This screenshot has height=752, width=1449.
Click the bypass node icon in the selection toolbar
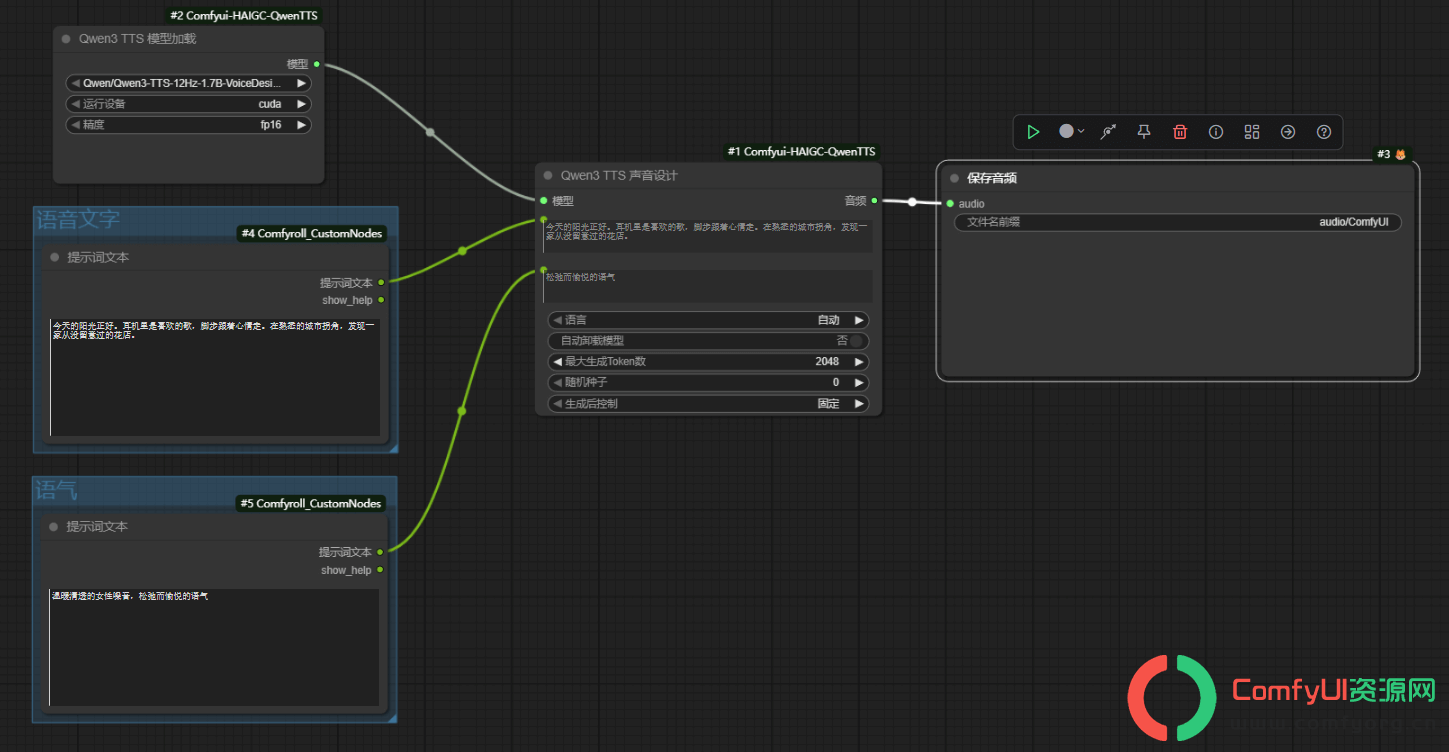pyautogui.click(x=1108, y=132)
